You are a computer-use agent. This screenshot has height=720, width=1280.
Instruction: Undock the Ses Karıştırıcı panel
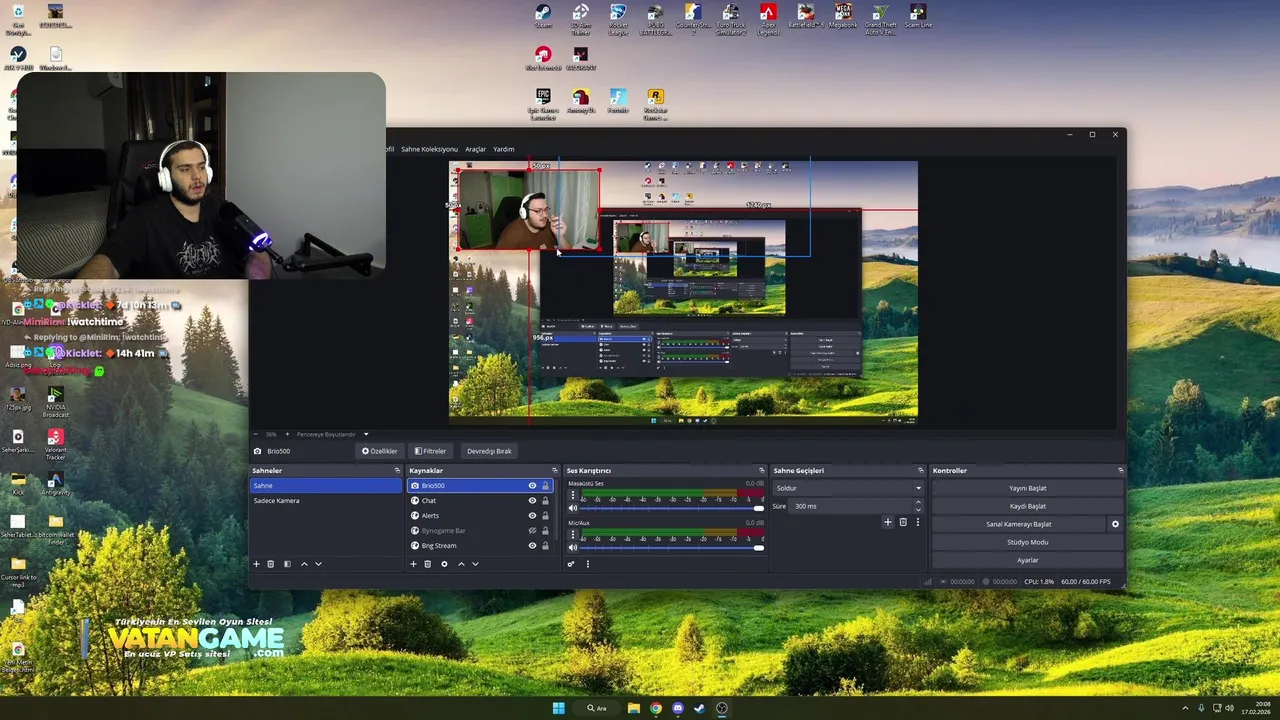(761, 470)
